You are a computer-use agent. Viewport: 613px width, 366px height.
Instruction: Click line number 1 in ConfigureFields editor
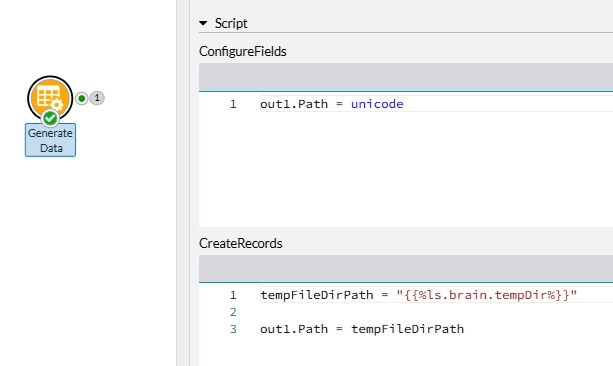(233, 104)
